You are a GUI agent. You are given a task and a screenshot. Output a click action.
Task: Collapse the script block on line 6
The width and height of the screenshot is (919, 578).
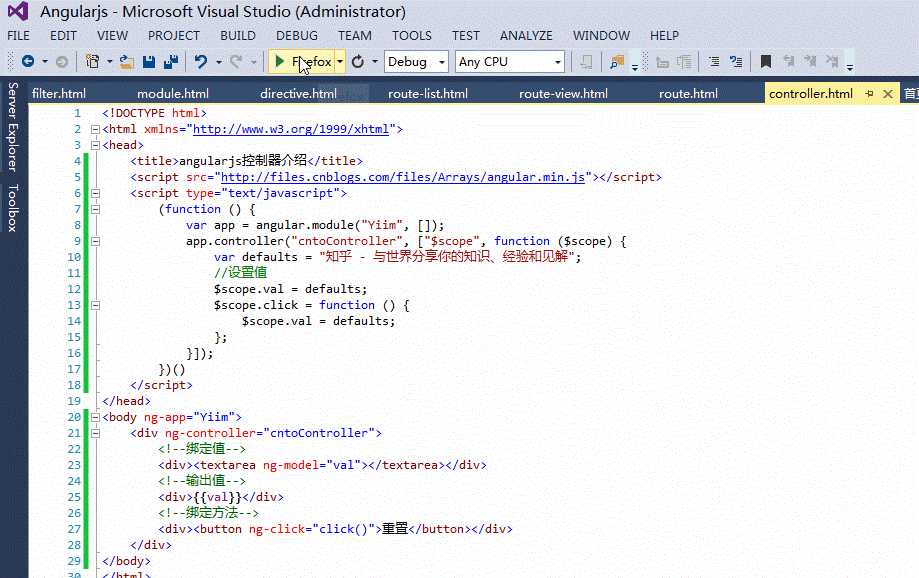tap(95, 193)
